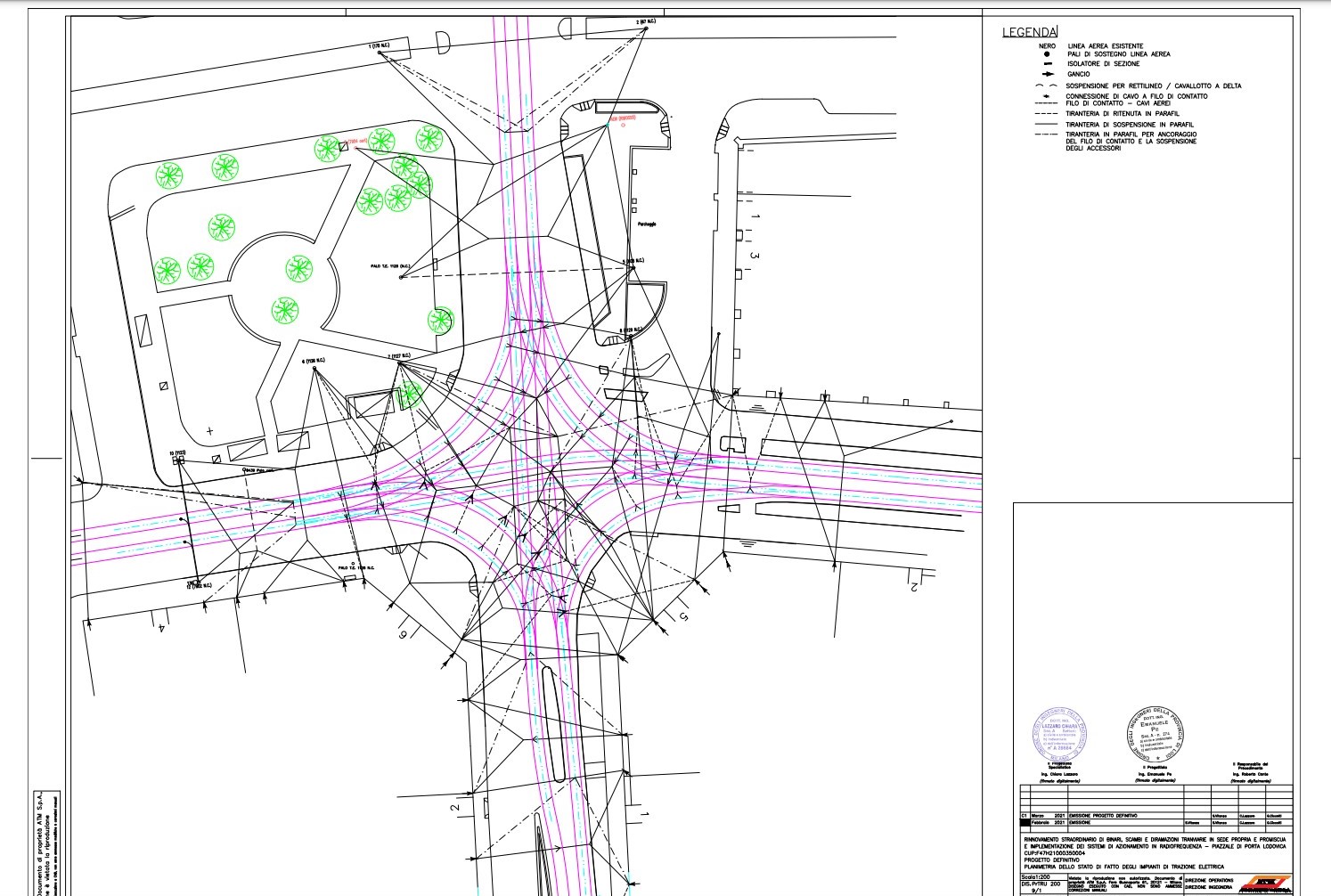The image size is (1331, 896).
Task: Click the 'Ing. Roberto Conte' signature name
Action: tap(1251, 775)
